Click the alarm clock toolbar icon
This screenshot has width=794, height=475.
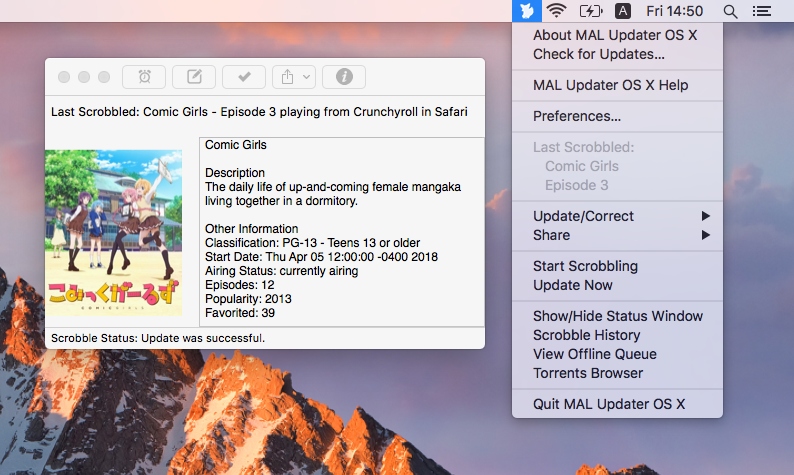click(144, 77)
